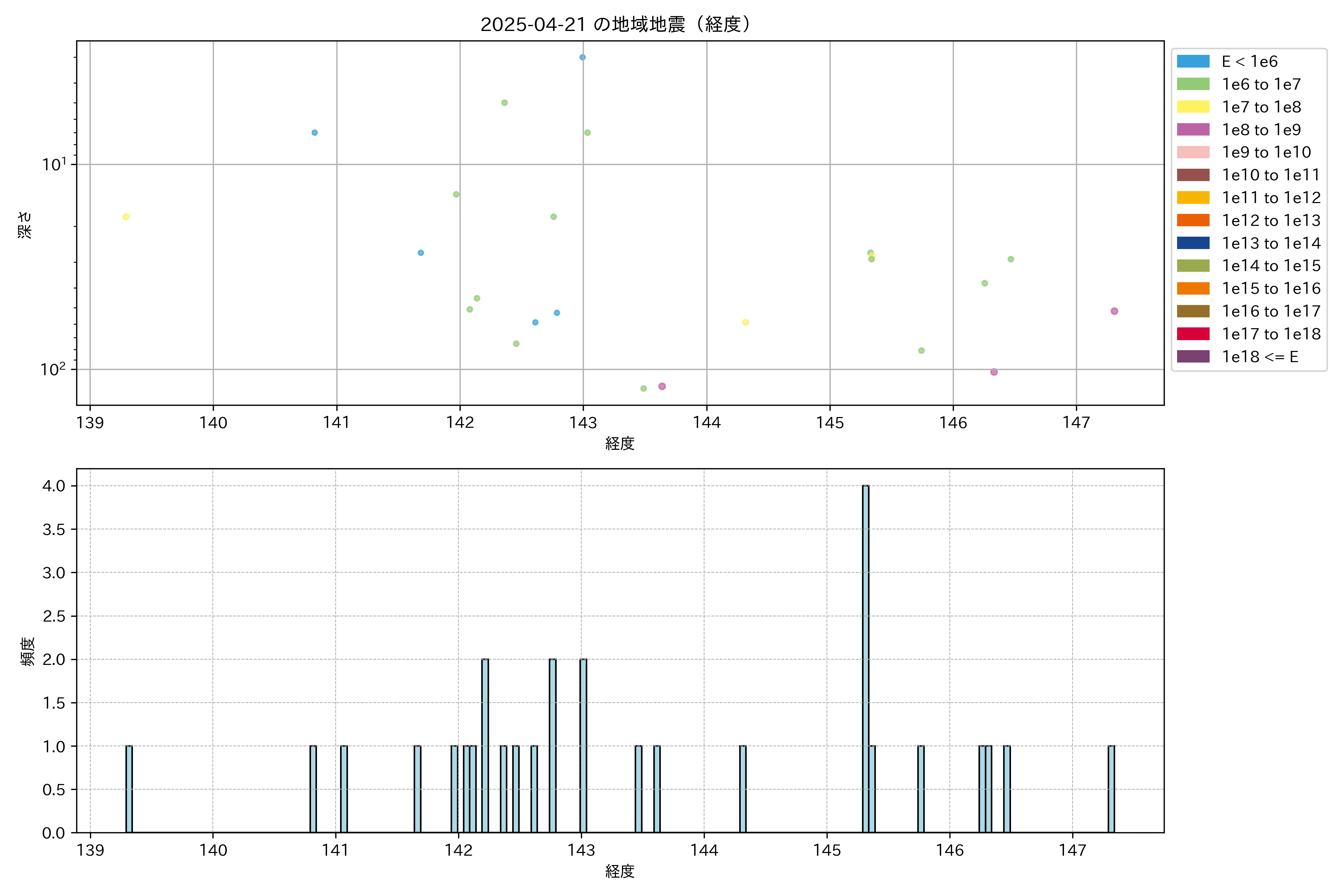Click the yellow 1e7 to 1e8 swatch

tap(1192, 107)
